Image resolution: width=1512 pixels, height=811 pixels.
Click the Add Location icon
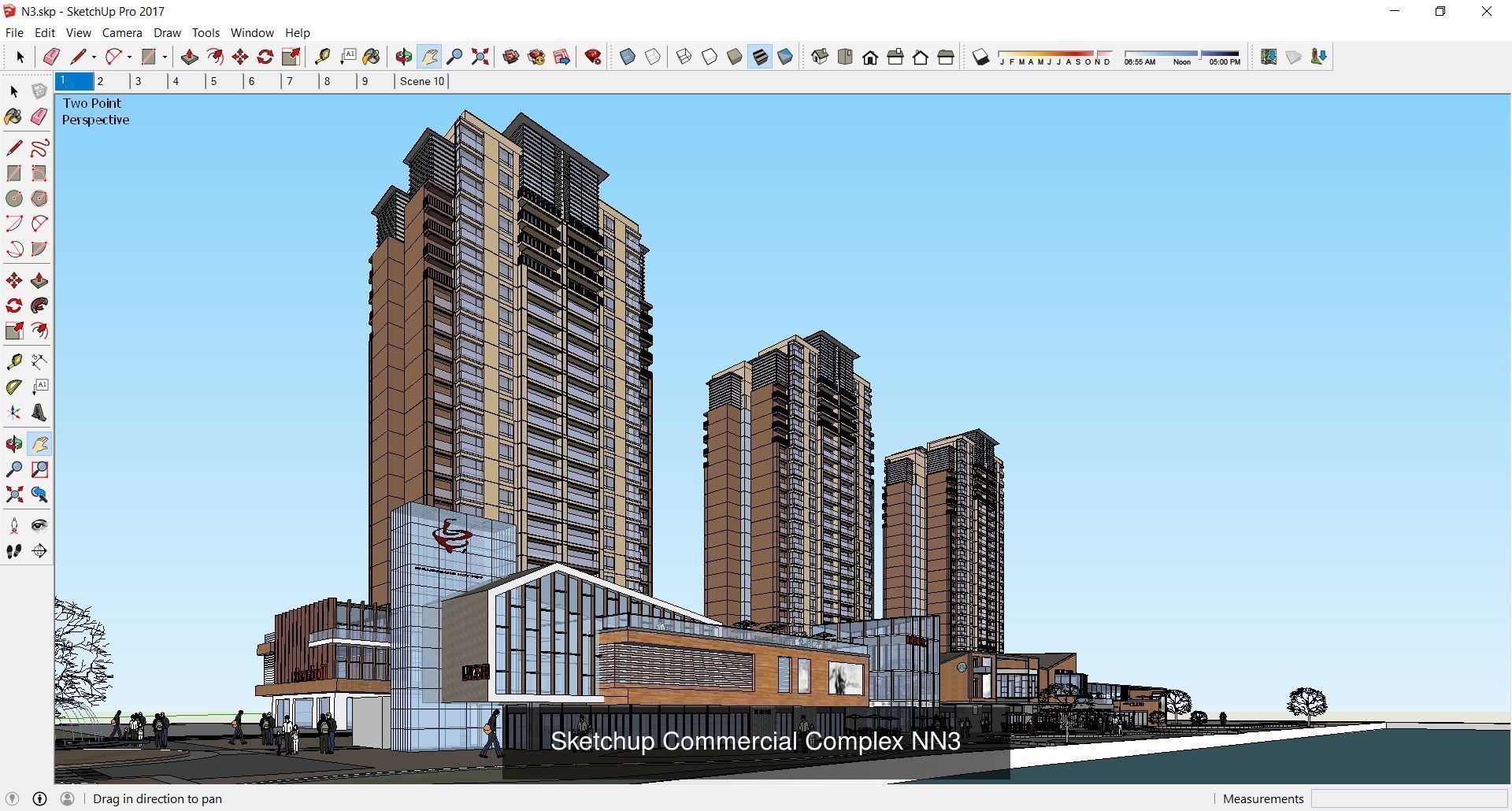(1268, 57)
